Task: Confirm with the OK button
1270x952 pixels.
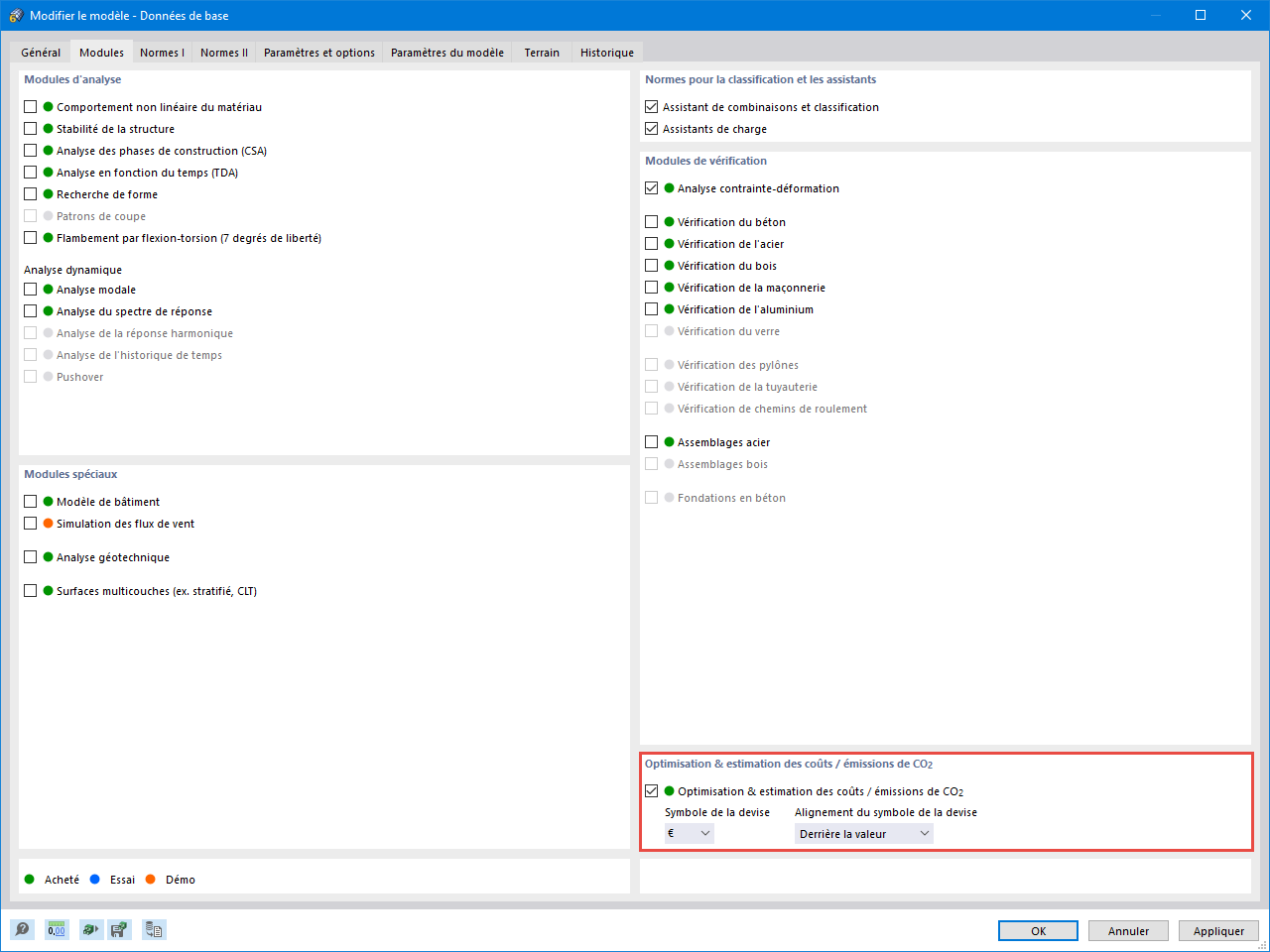Action: tap(1038, 930)
